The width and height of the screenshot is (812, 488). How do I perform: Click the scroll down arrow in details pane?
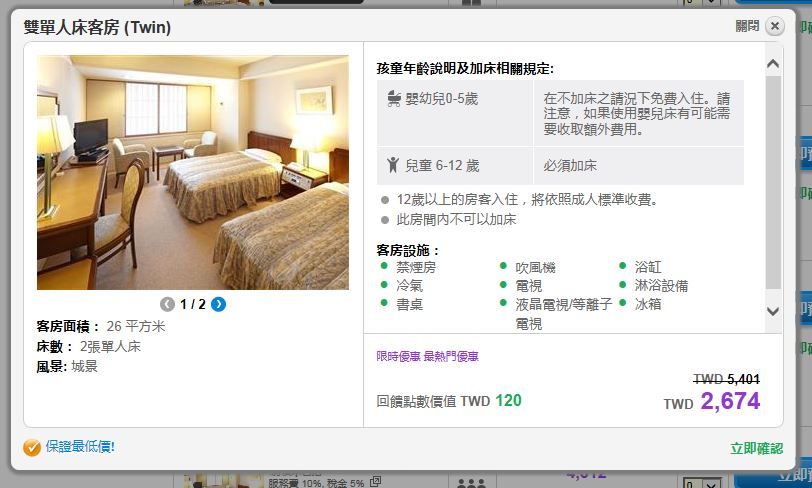tap(773, 311)
